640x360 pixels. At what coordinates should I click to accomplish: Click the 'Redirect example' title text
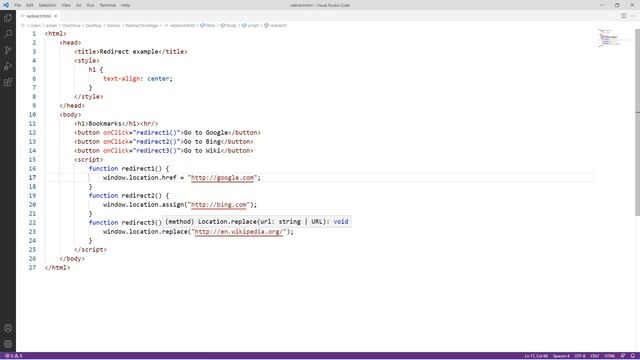tap(129, 51)
